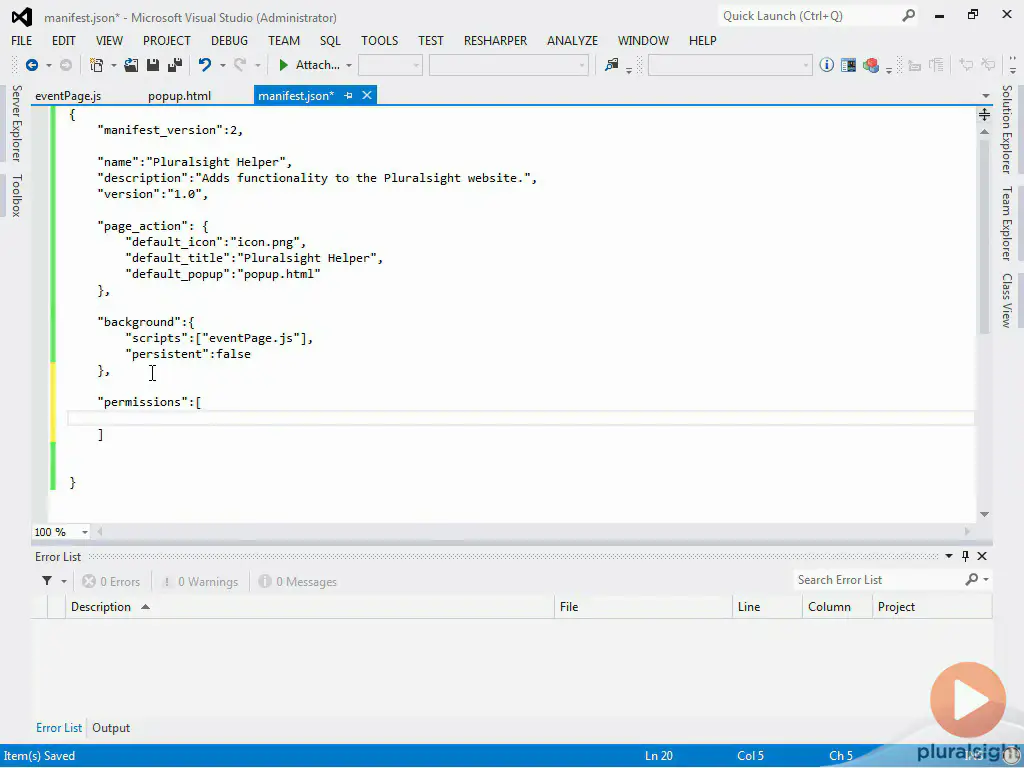Expand the 100 % zoom dropdown

click(85, 532)
